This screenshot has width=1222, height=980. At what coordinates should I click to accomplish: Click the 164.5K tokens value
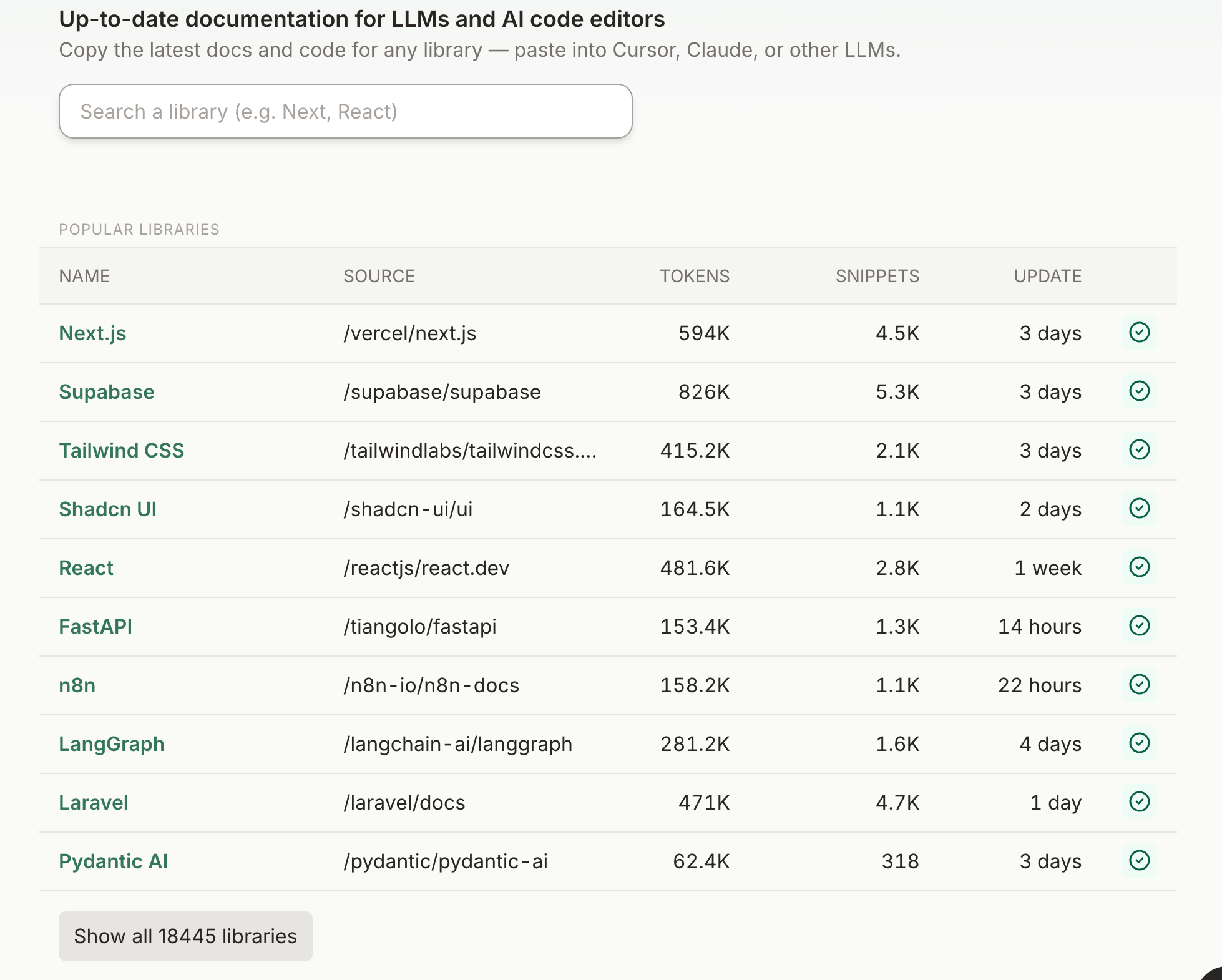point(695,509)
